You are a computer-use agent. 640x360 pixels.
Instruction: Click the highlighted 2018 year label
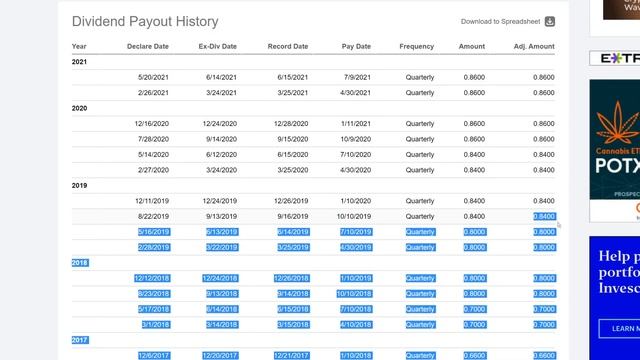pyautogui.click(x=80, y=262)
